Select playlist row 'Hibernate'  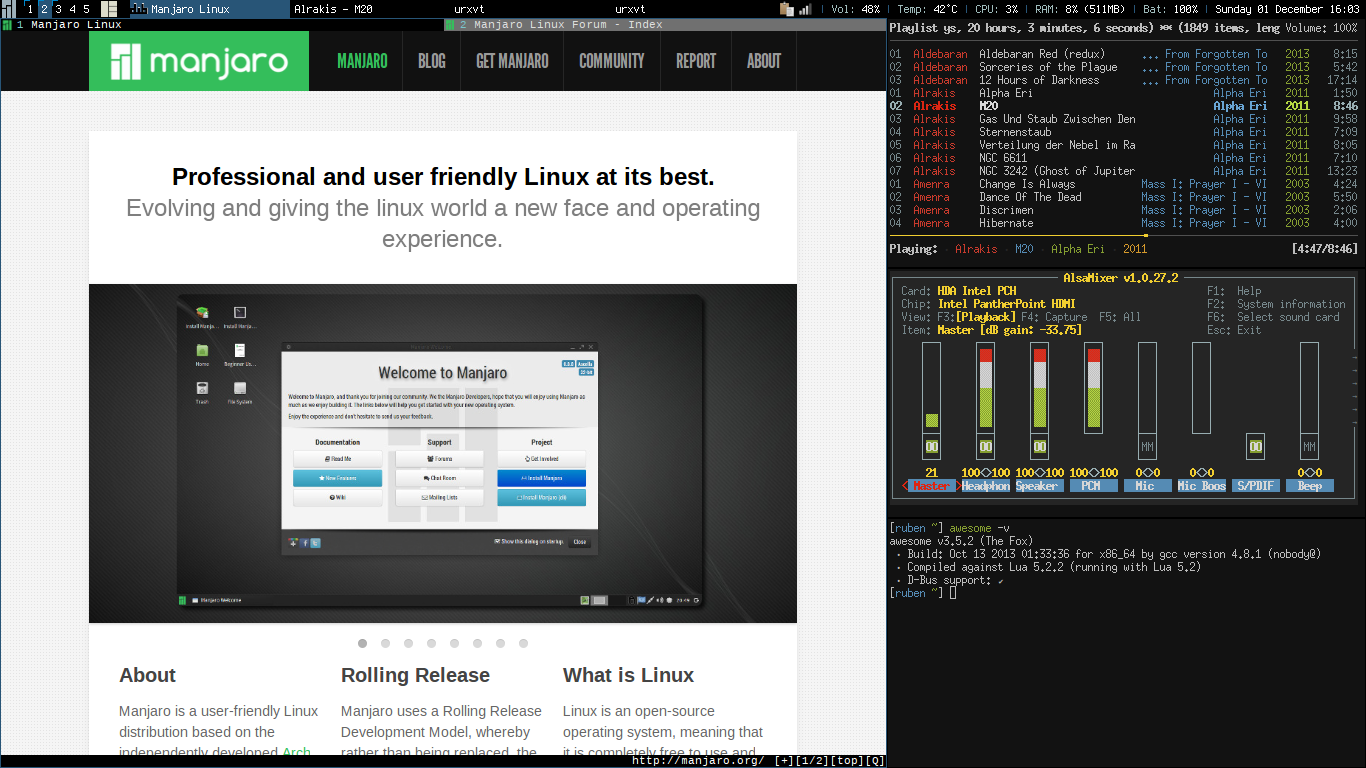[x=1124, y=223]
